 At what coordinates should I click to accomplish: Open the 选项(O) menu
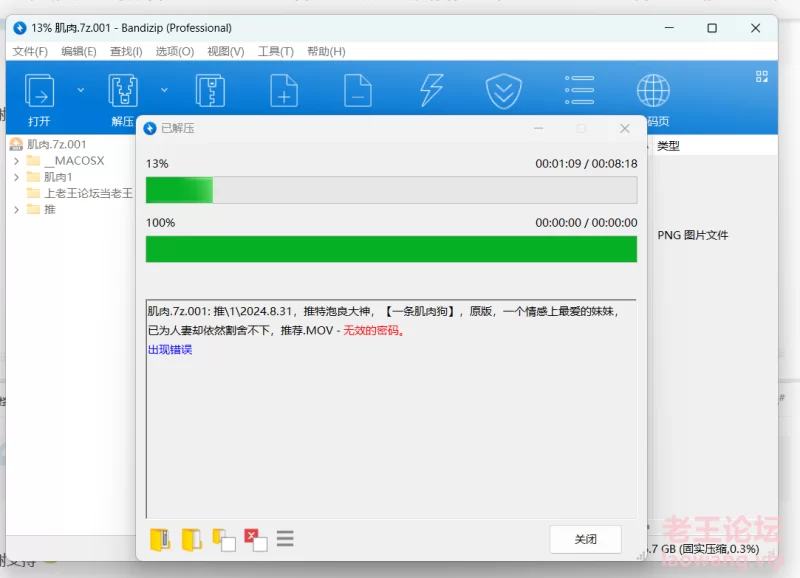174,52
